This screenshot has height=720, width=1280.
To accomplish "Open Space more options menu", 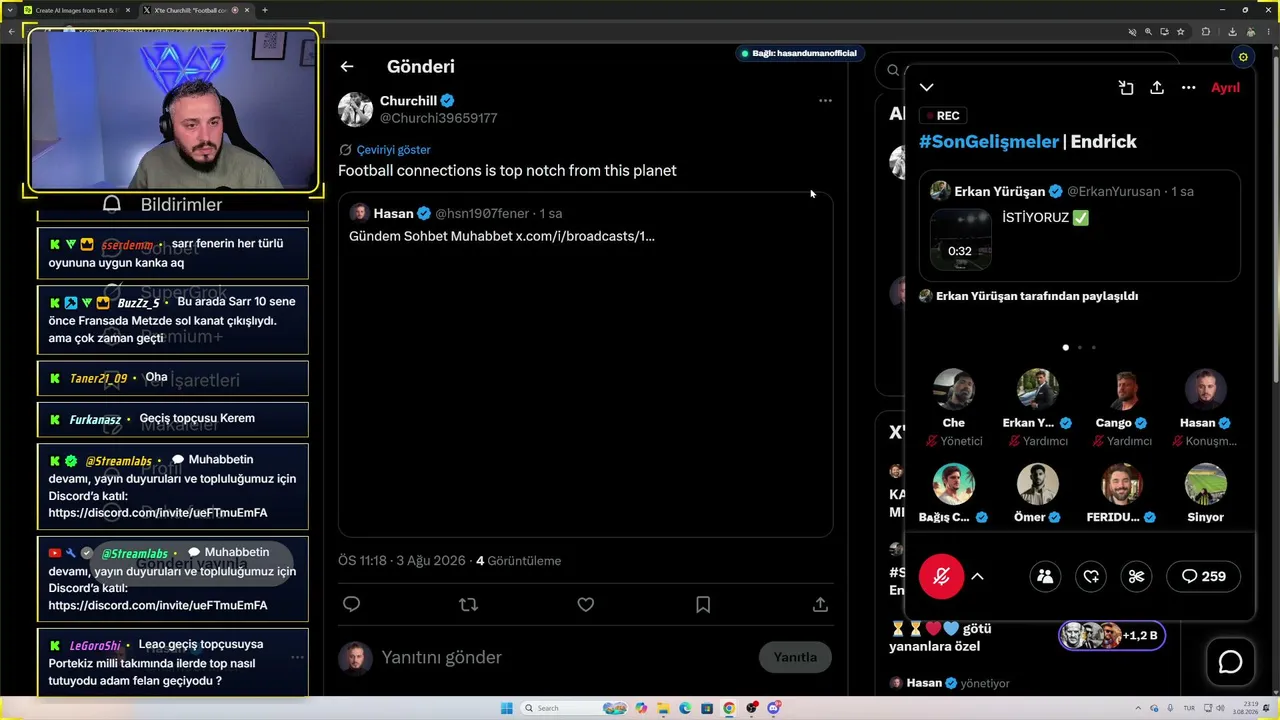I will [x=1188, y=88].
